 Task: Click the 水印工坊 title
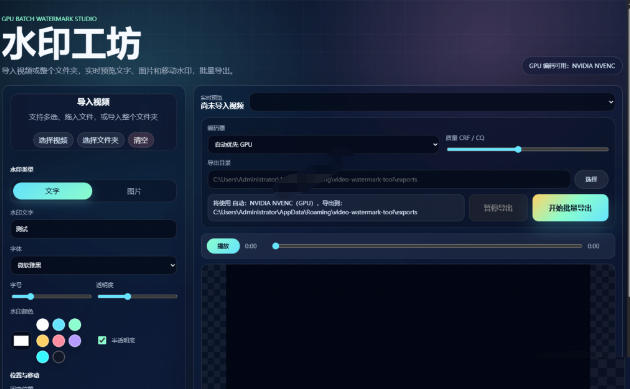[x=72, y=44]
